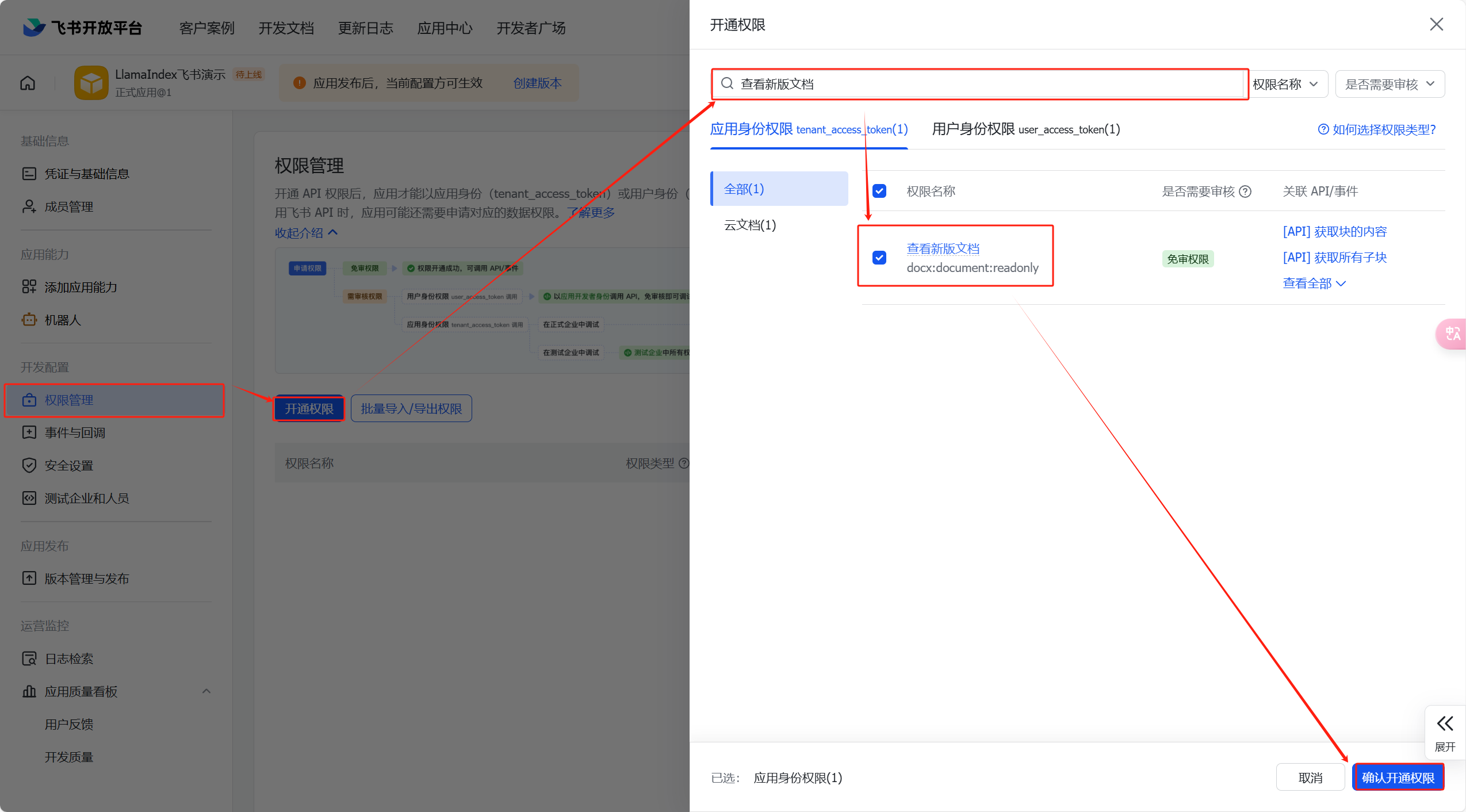Click the double-chevron expand icon
The height and width of the screenshot is (812, 1466).
point(1445,723)
